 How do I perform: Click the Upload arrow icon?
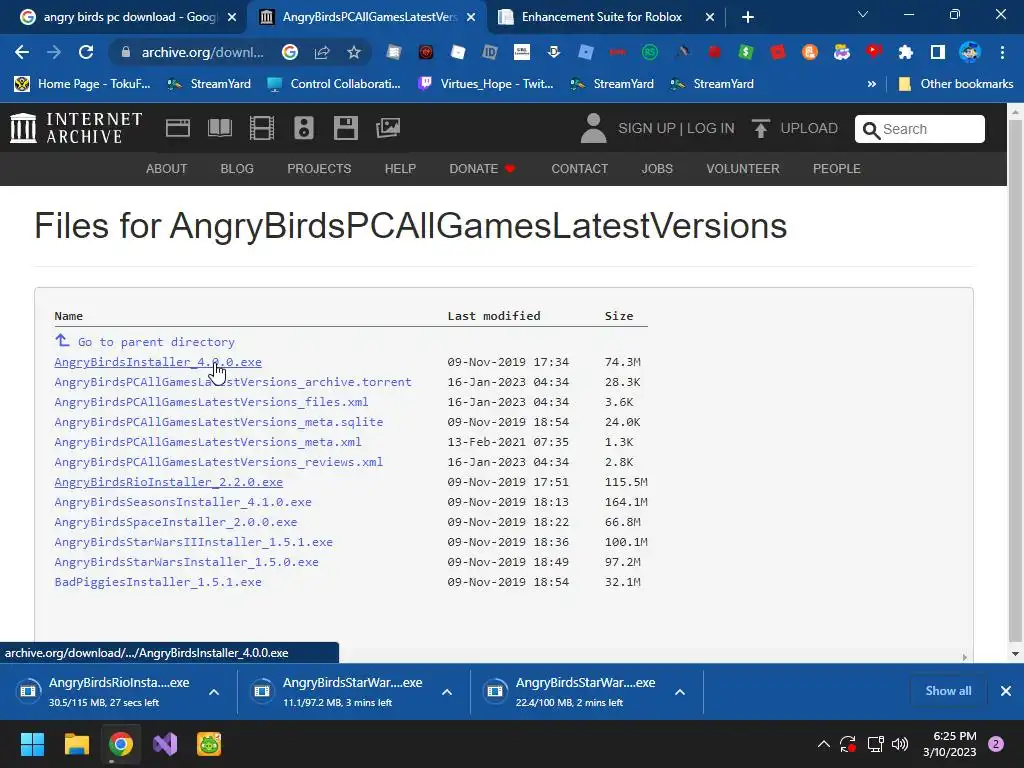click(760, 128)
